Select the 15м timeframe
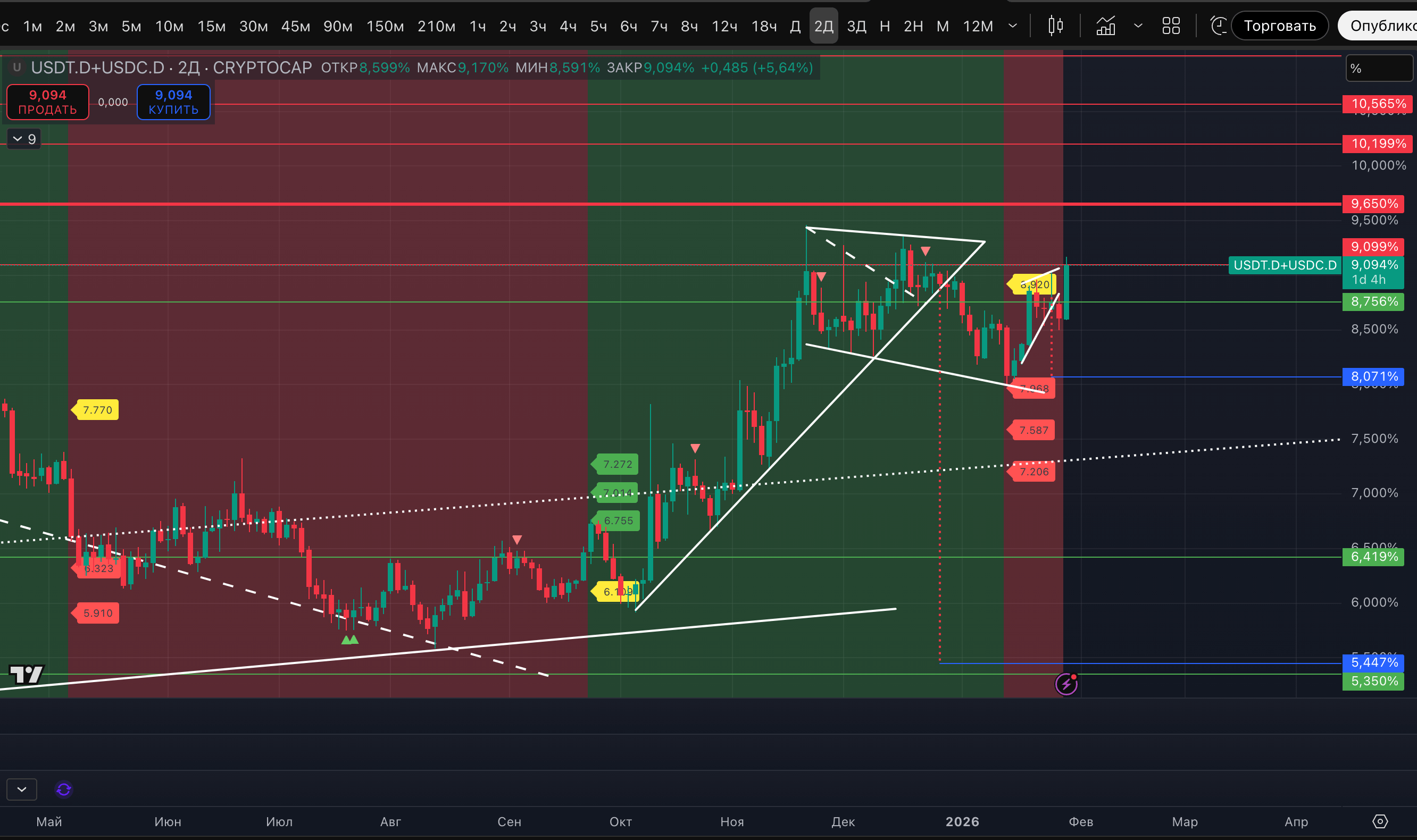This screenshot has width=1417, height=840. [x=211, y=26]
